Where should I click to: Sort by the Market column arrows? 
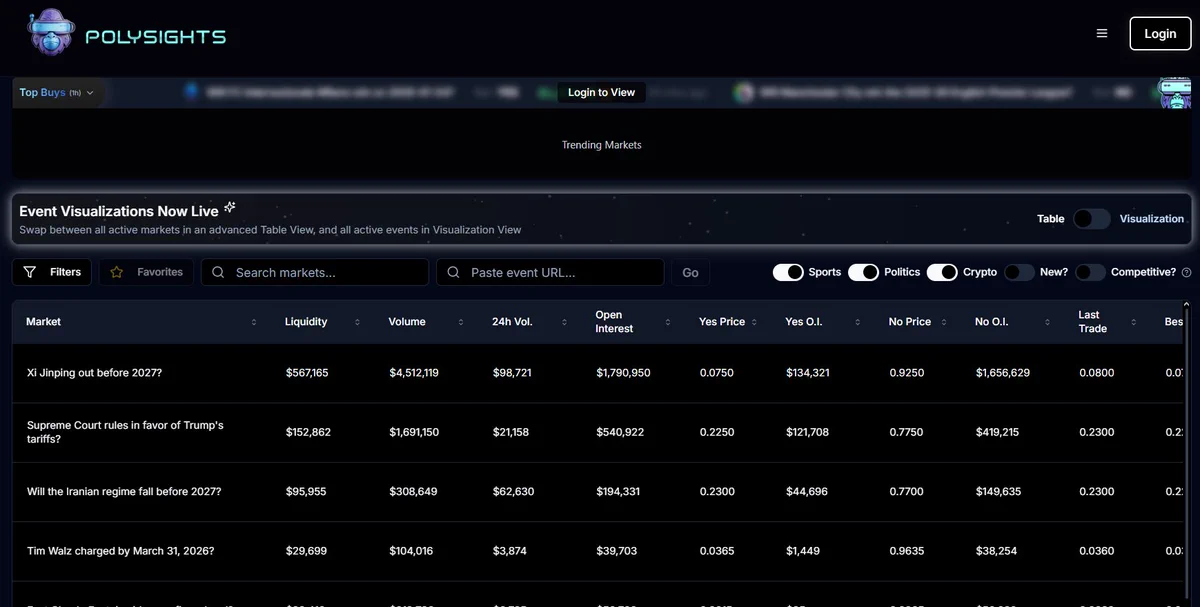coord(254,322)
